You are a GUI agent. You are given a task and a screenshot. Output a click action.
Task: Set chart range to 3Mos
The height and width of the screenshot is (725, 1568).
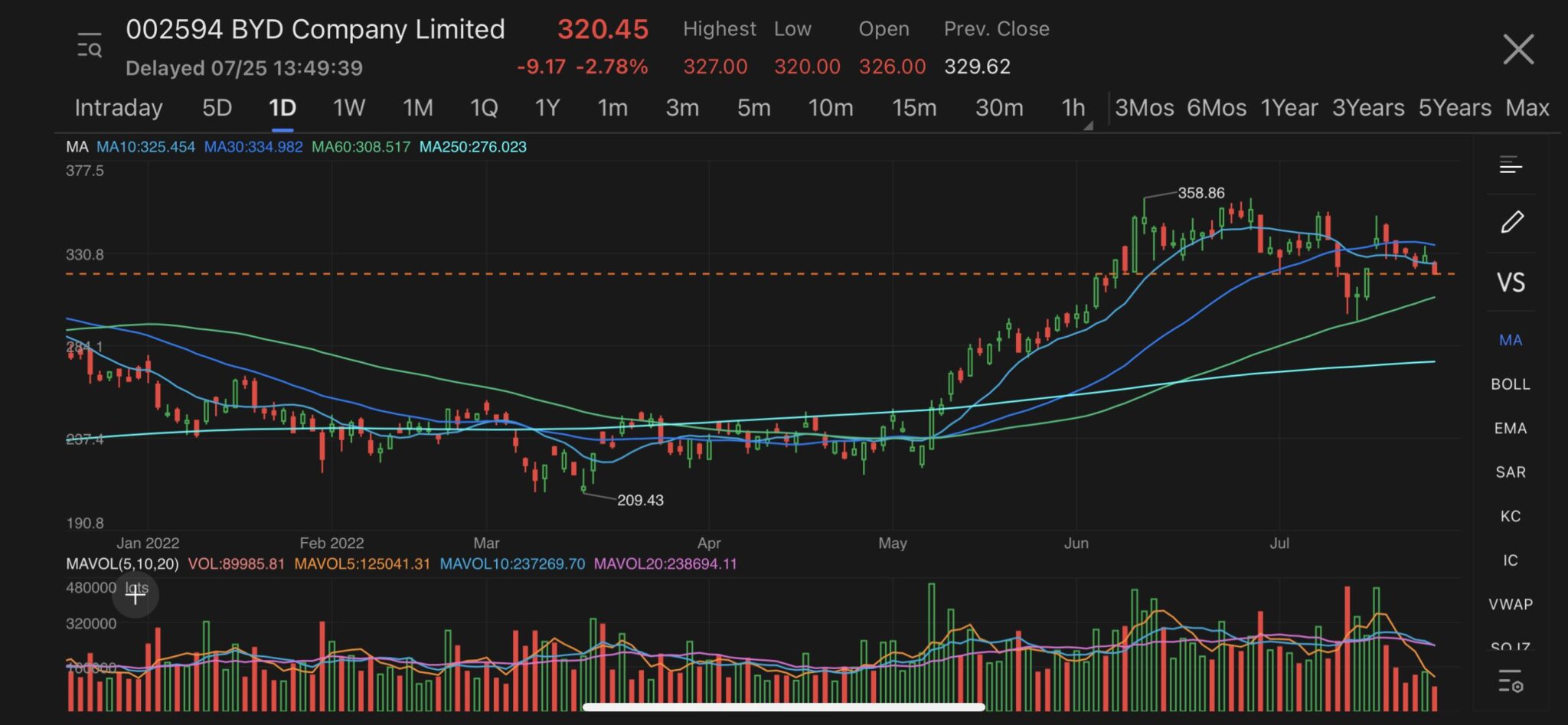(x=1145, y=108)
